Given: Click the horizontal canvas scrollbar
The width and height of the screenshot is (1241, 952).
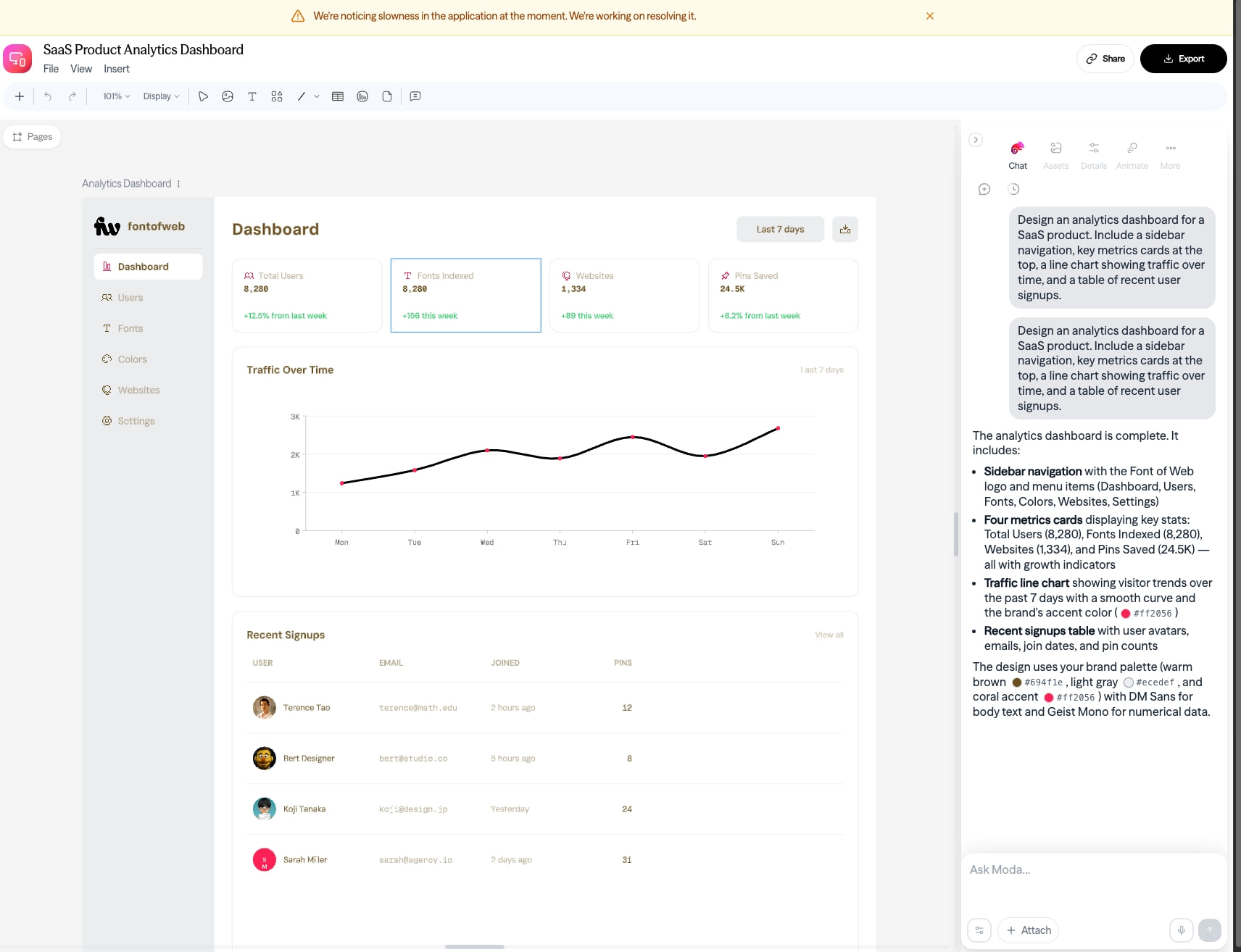Looking at the screenshot, I should click(475, 947).
